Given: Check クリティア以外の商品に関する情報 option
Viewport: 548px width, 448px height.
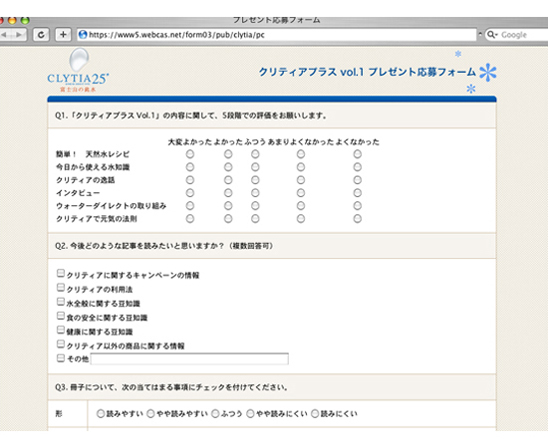Looking at the screenshot, I should pyautogui.click(x=61, y=344).
